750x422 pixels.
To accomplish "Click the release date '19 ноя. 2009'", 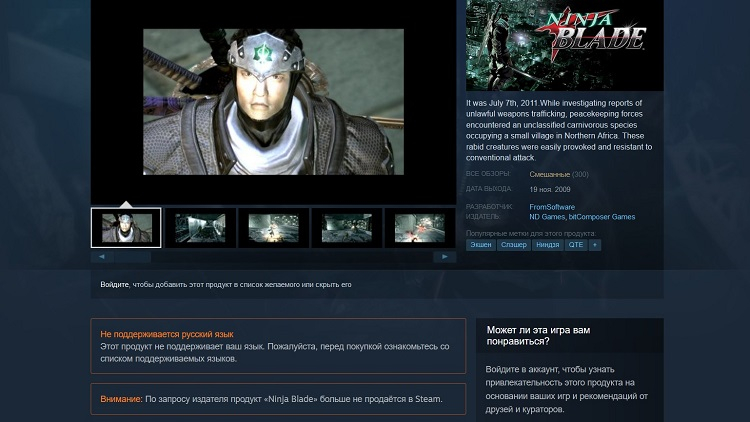I will (x=550, y=189).
